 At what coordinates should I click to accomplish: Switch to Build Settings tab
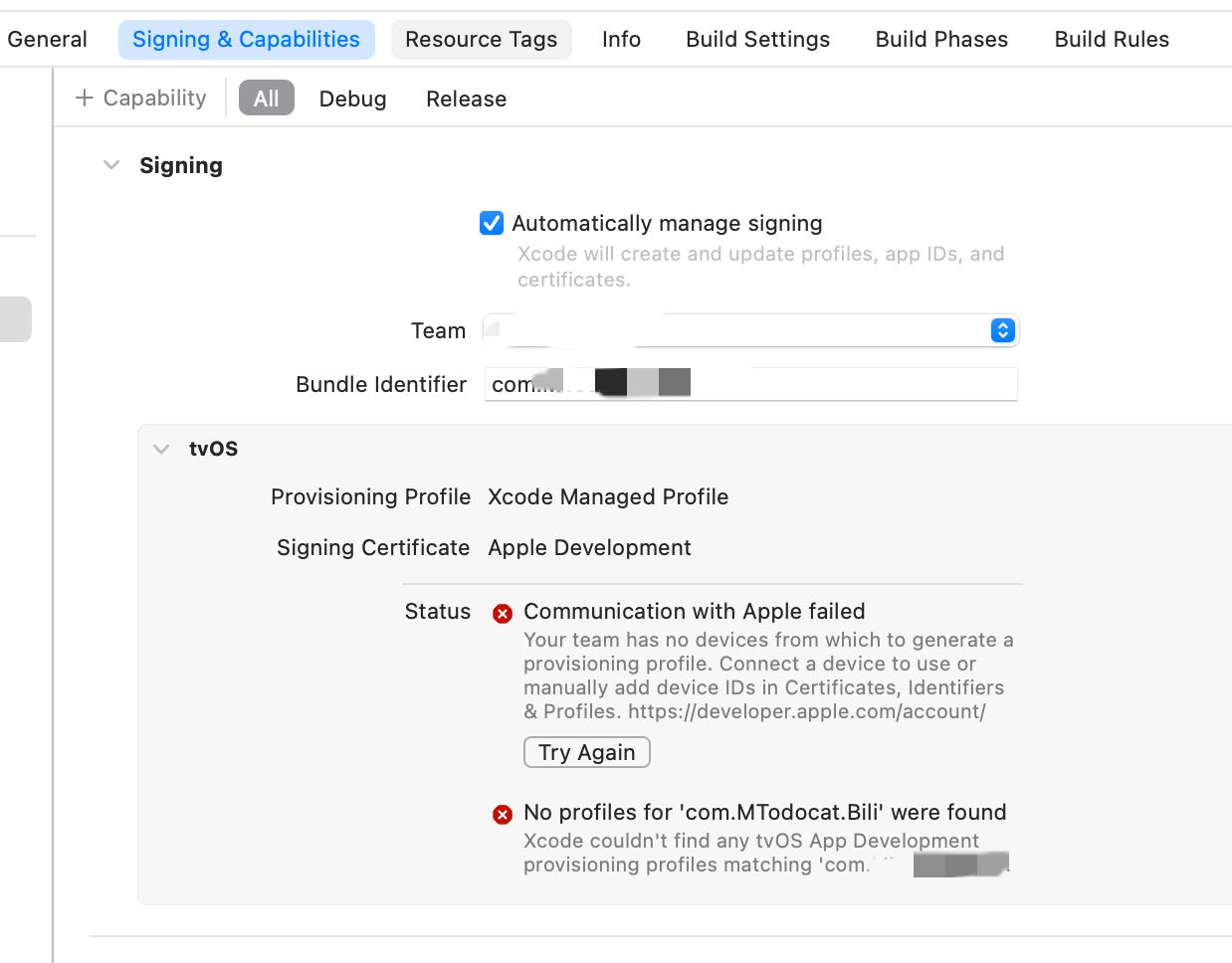(x=757, y=40)
